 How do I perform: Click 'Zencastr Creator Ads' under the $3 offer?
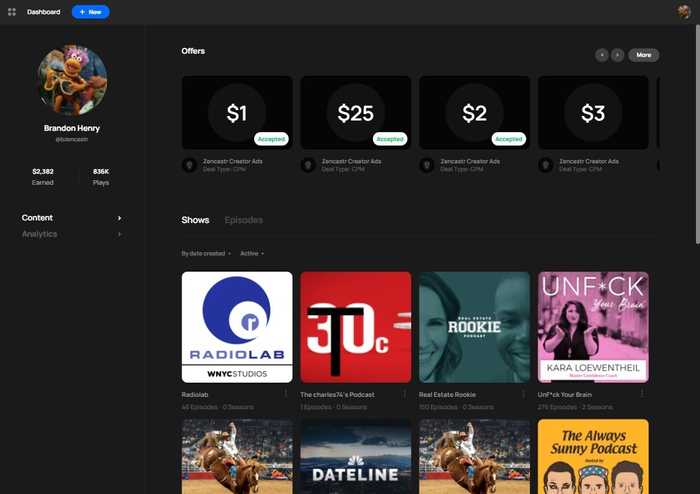point(589,161)
